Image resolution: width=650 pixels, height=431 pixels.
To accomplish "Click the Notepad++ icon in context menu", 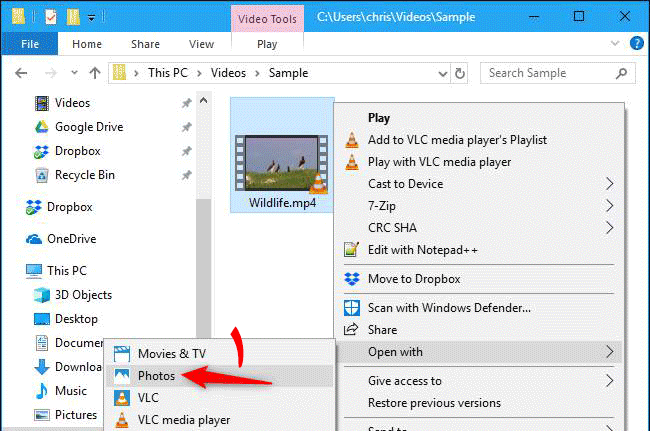I will pos(351,249).
